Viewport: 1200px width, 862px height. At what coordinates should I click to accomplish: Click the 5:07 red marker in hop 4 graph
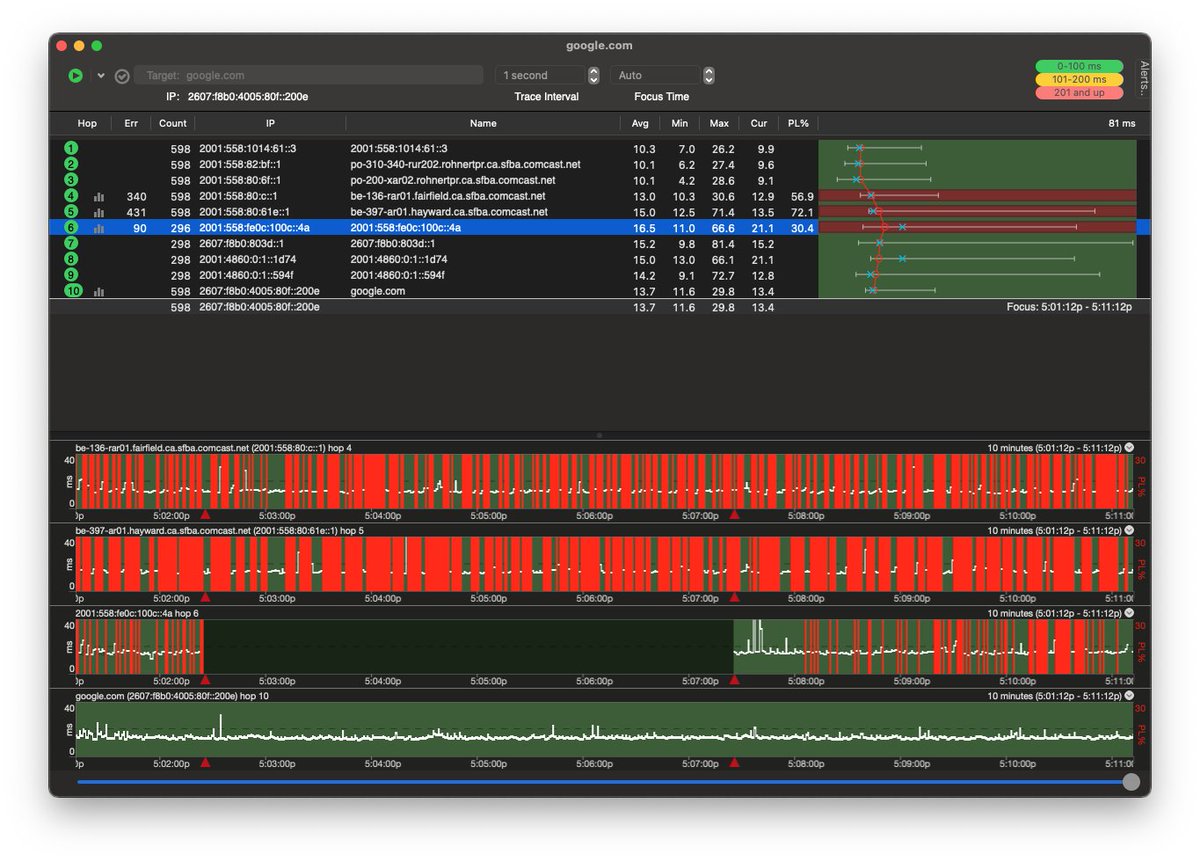[x=735, y=514]
